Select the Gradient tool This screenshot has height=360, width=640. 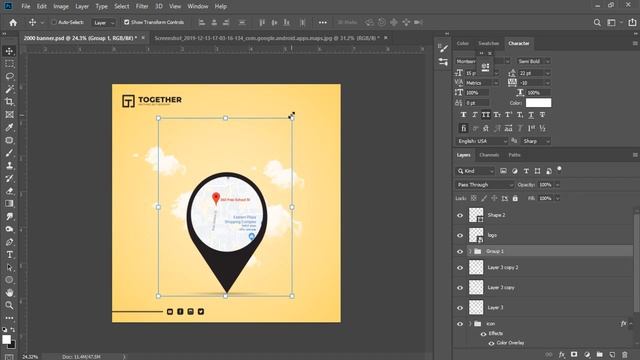pos(9,204)
